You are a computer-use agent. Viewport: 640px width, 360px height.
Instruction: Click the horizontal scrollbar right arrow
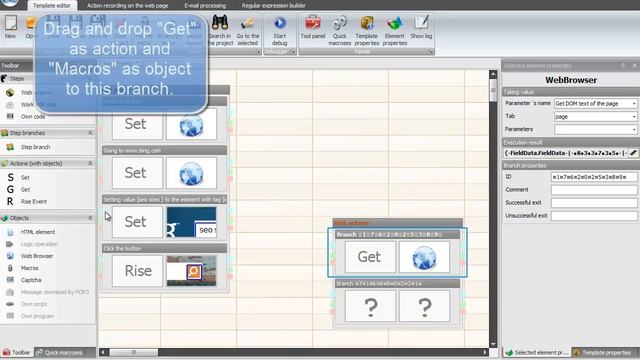click(485, 352)
